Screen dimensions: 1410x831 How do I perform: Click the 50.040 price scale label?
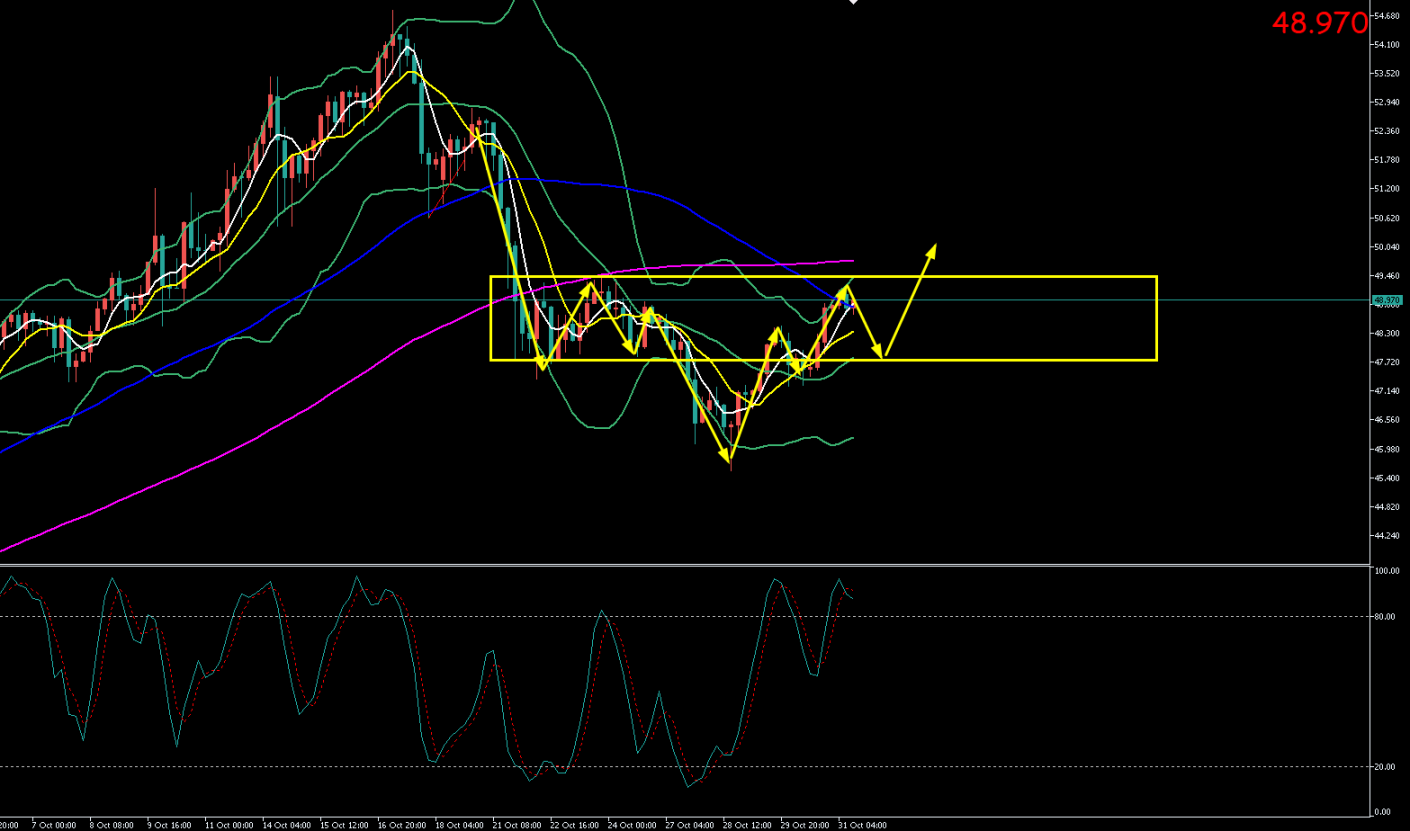pos(1386,247)
